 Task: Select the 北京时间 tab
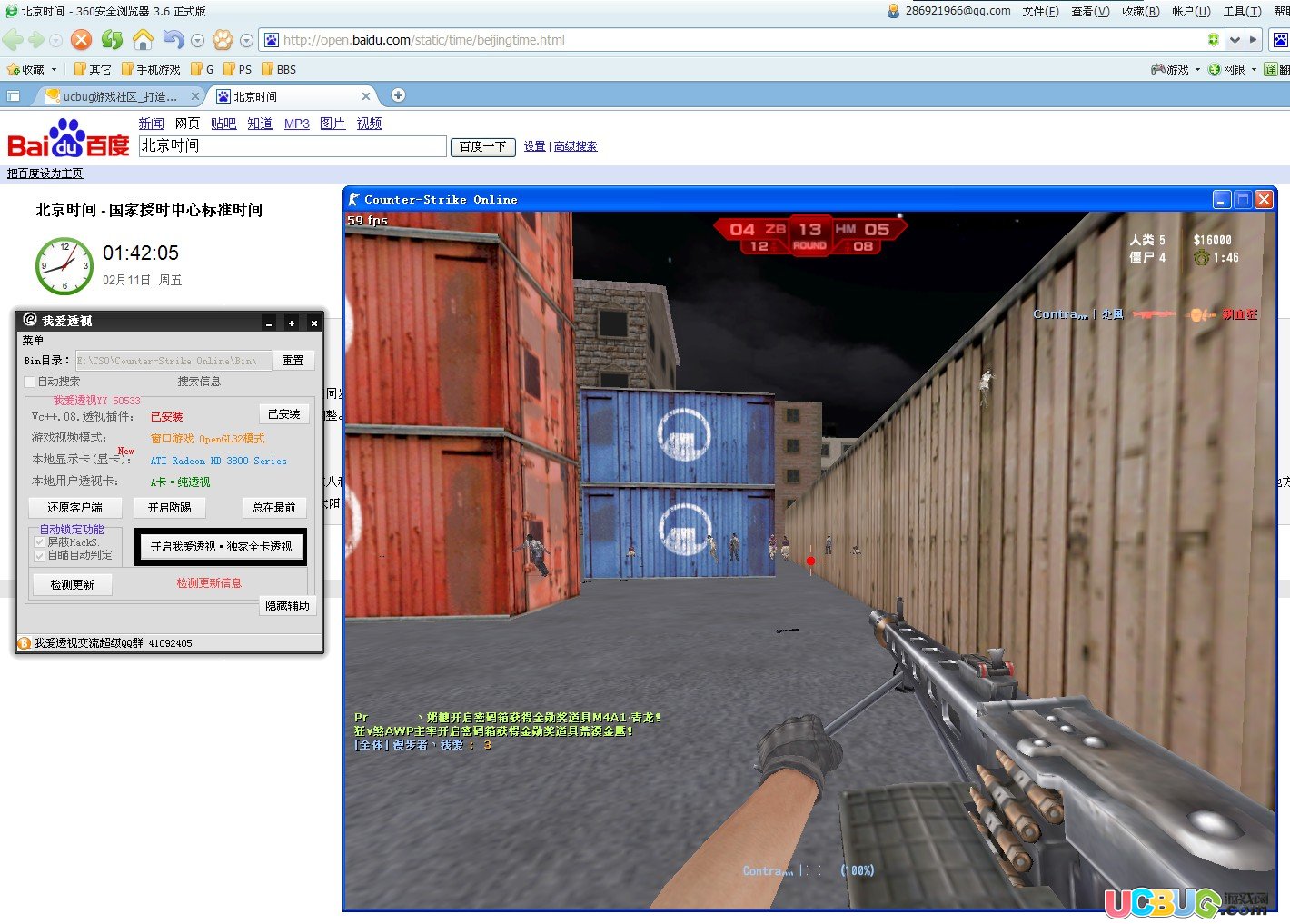291,96
